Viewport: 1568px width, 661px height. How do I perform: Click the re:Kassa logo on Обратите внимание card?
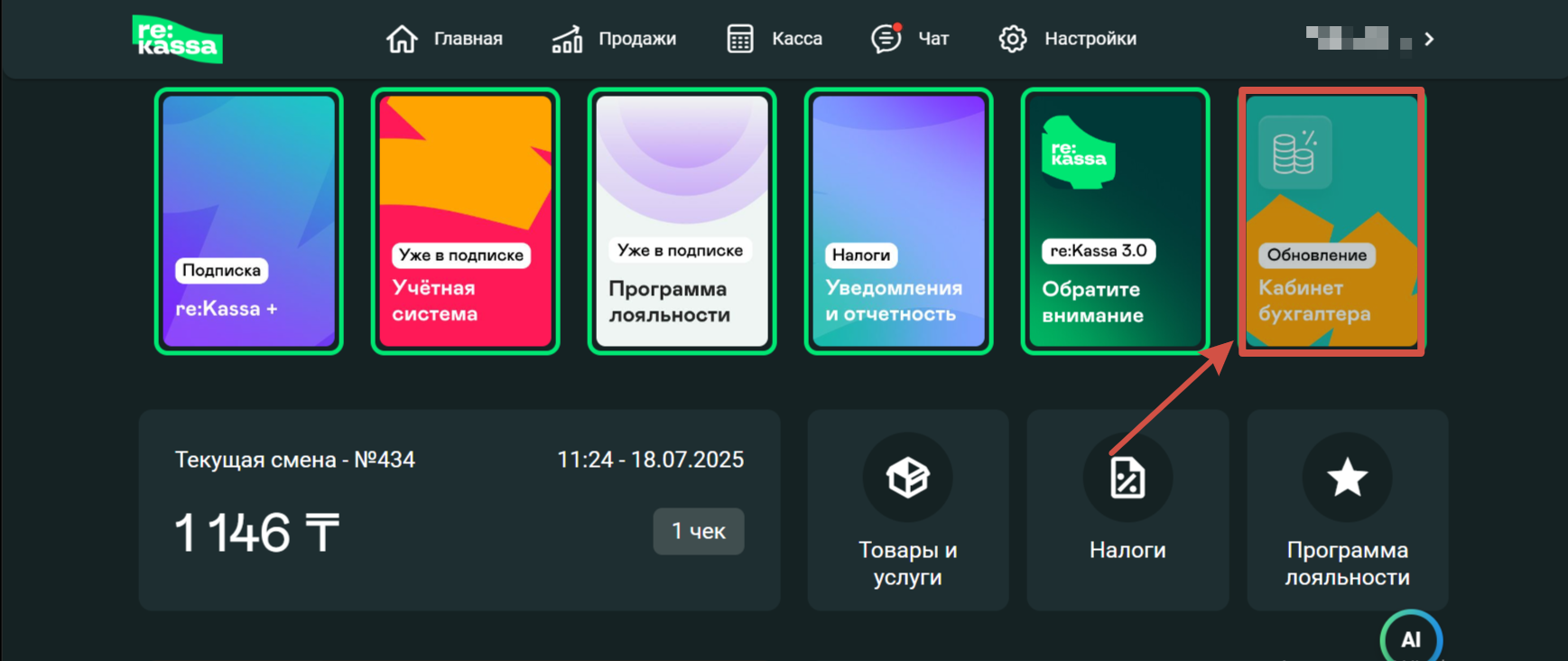tap(1079, 152)
